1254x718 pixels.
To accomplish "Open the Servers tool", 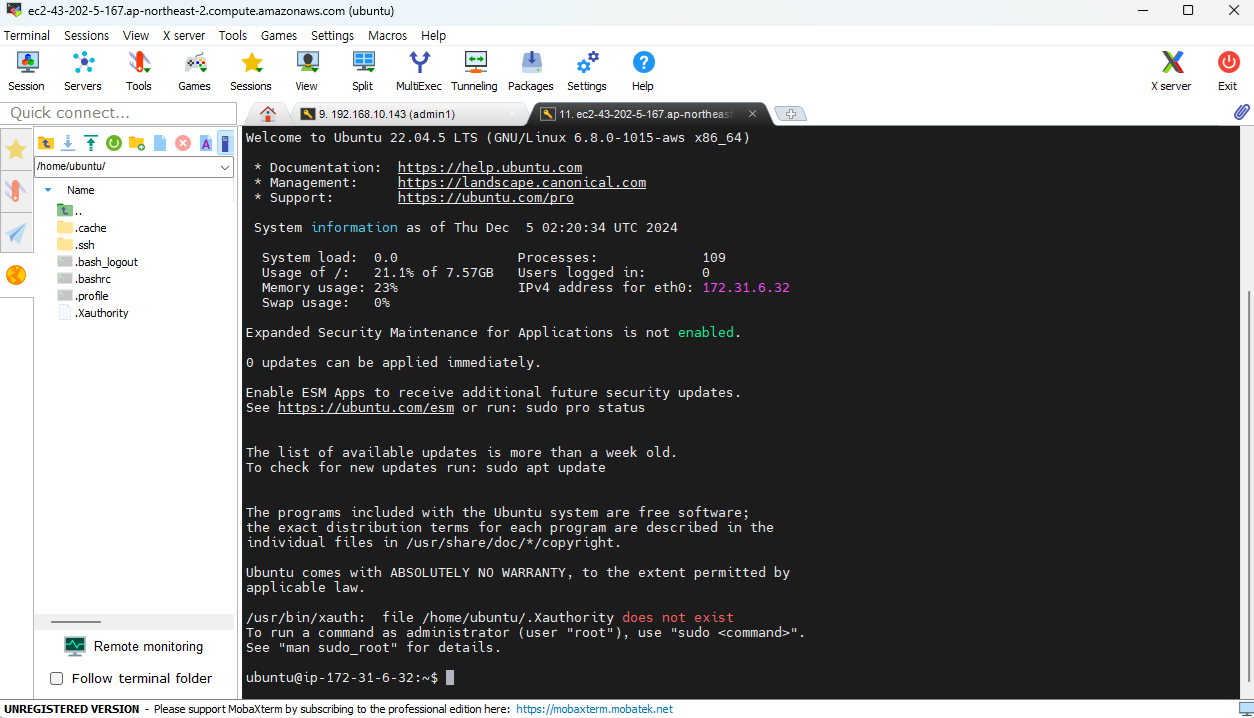I will pyautogui.click(x=83, y=71).
